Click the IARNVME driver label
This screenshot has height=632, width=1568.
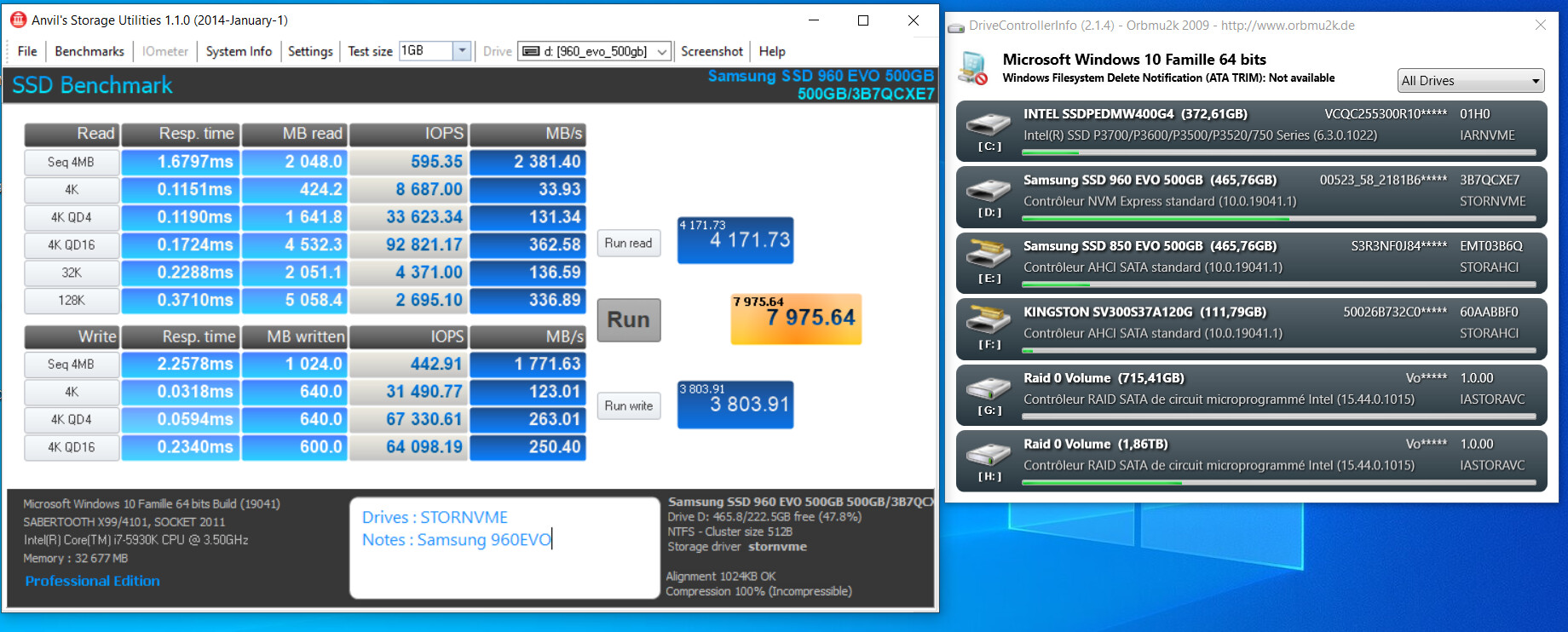pyautogui.click(x=1487, y=135)
